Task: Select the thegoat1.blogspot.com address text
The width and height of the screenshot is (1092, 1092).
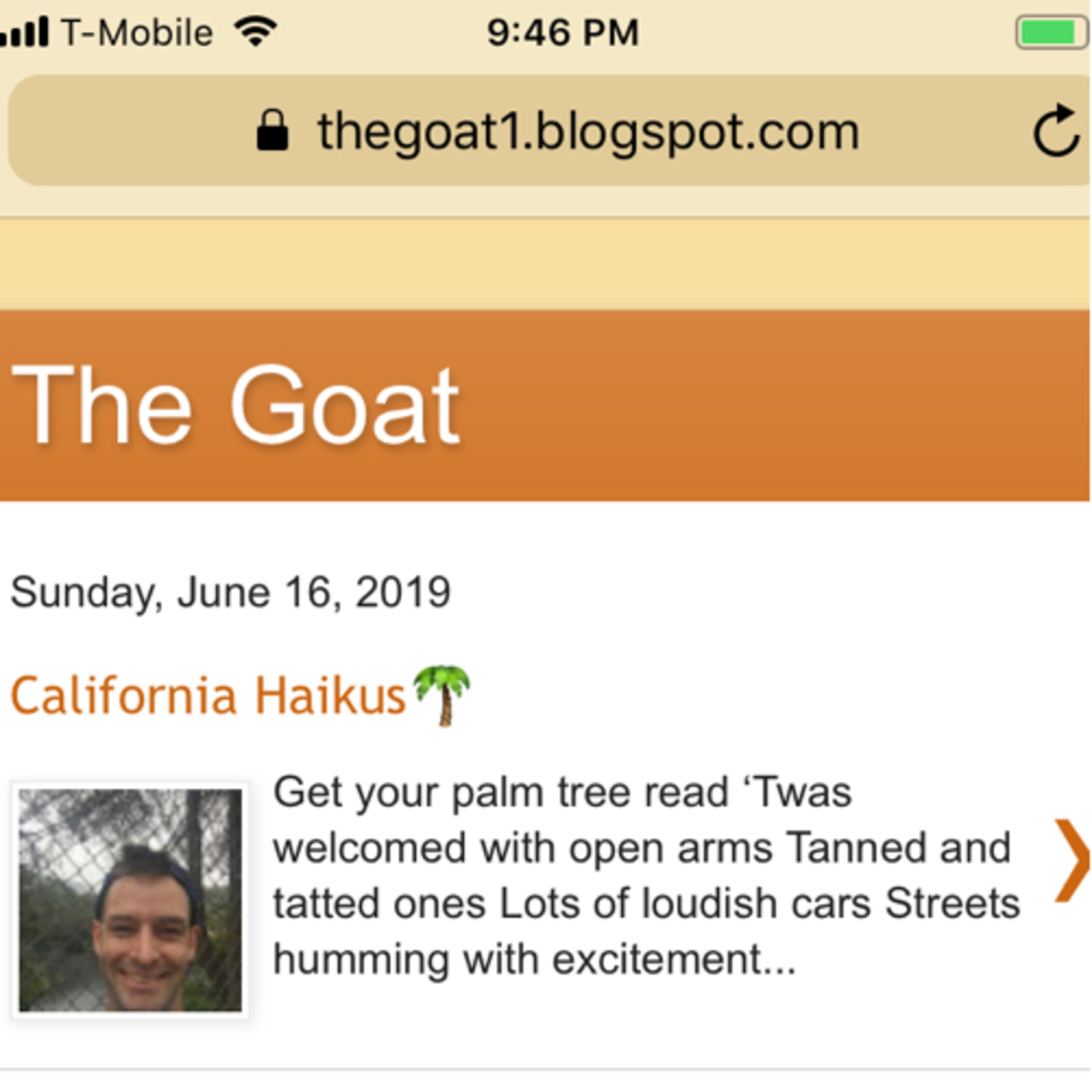Action: (x=588, y=132)
